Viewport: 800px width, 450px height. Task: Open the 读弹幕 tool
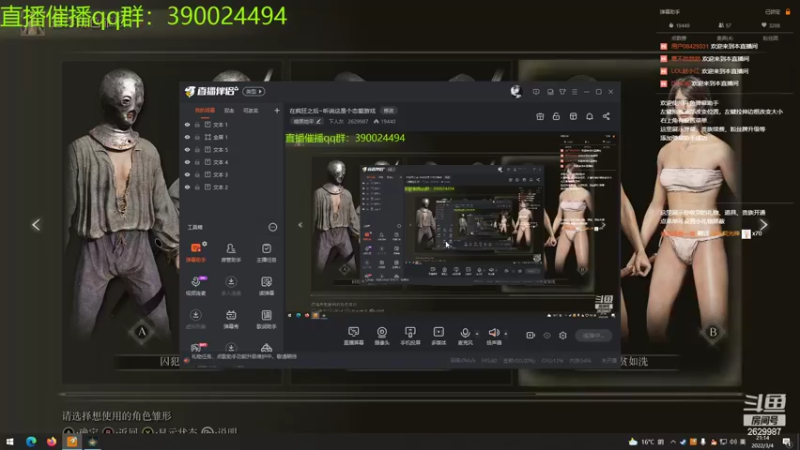(266, 286)
